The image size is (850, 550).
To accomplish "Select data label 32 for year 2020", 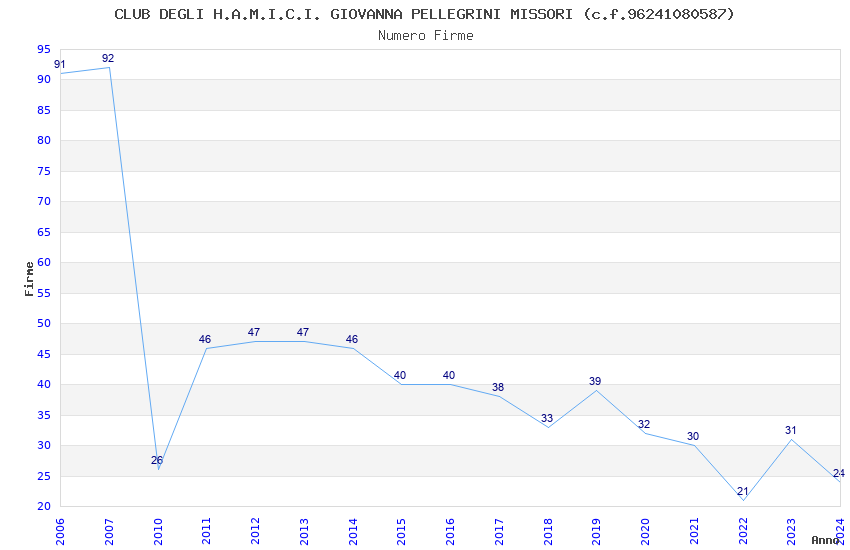I will click(x=644, y=424).
